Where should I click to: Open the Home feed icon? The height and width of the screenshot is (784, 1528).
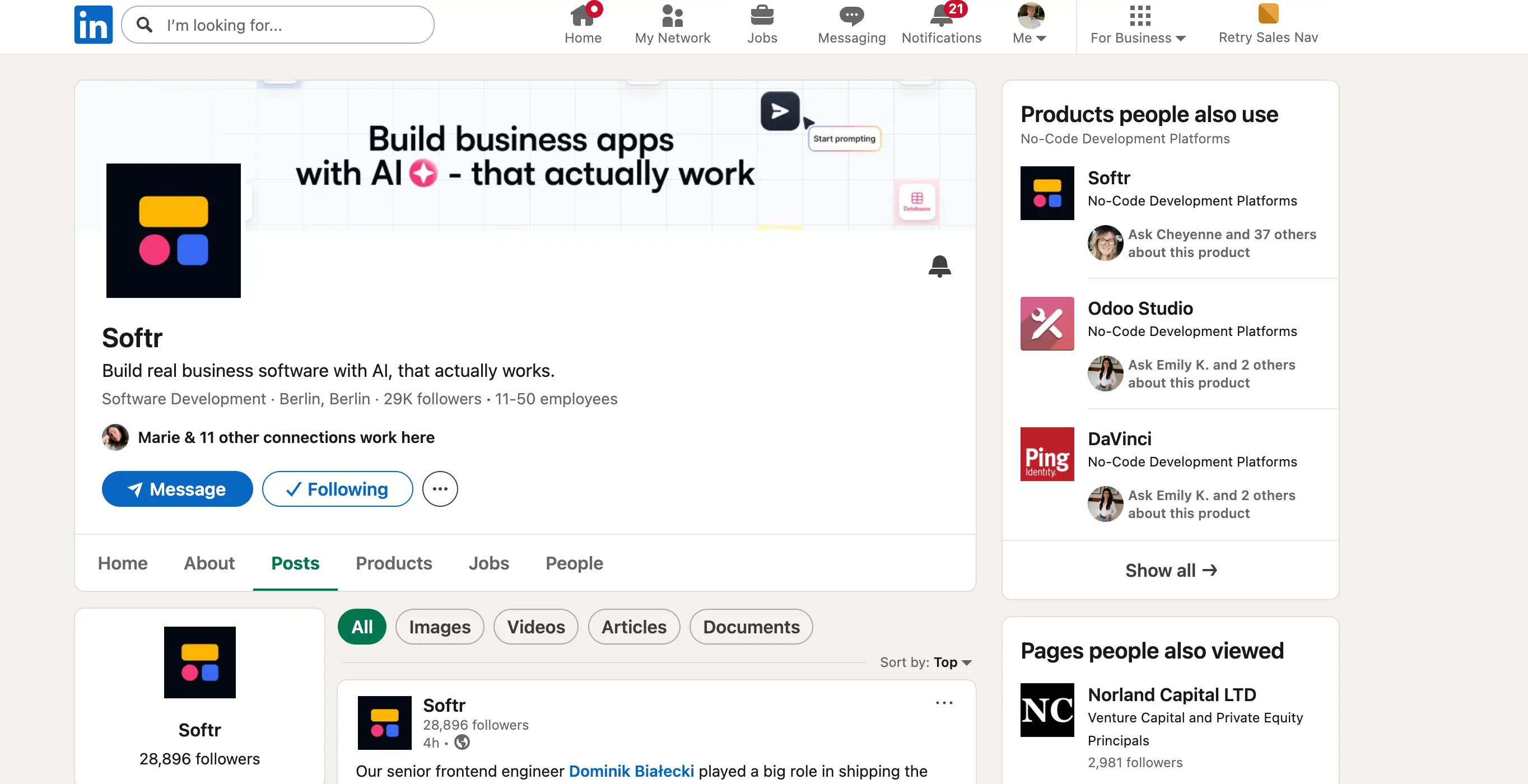[x=583, y=16]
